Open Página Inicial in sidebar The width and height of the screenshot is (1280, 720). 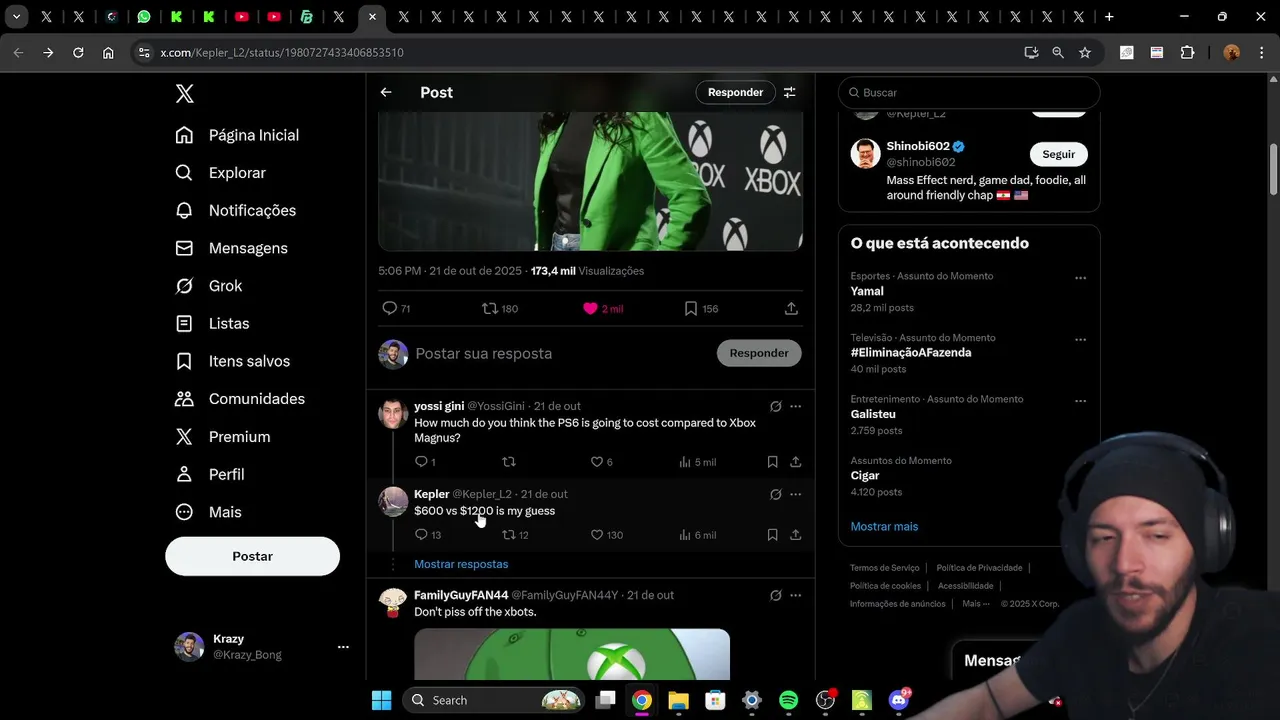pyautogui.click(x=237, y=135)
